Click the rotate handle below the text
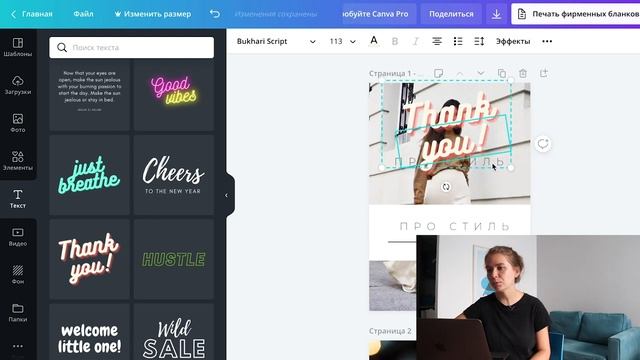 pyautogui.click(x=446, y=187)
